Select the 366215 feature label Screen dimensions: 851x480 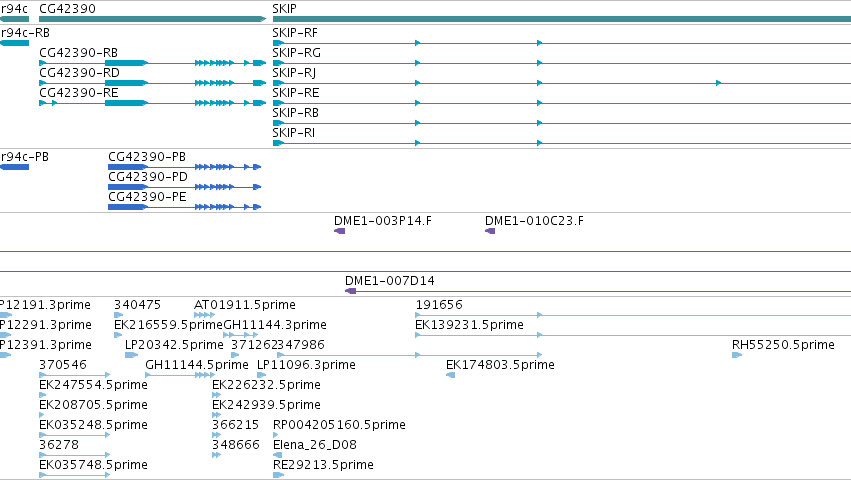[236, 426]
